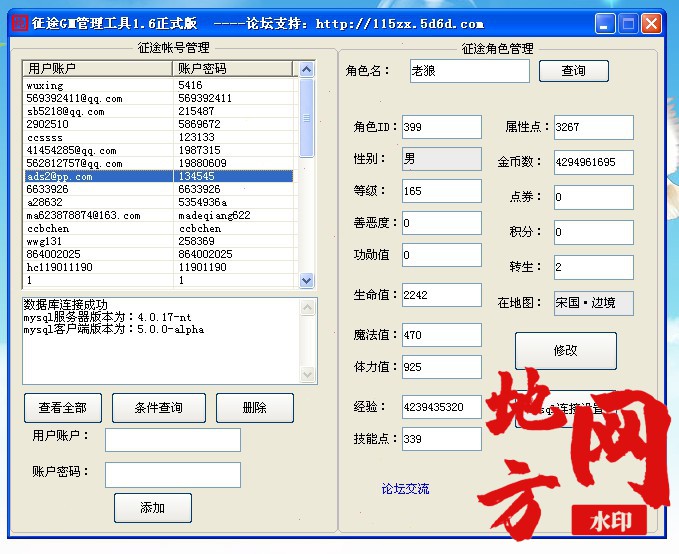Viewport: 679px width, 554px height.
Task: Click the 查看全部 view all button
Action: (x=63, y=408)
